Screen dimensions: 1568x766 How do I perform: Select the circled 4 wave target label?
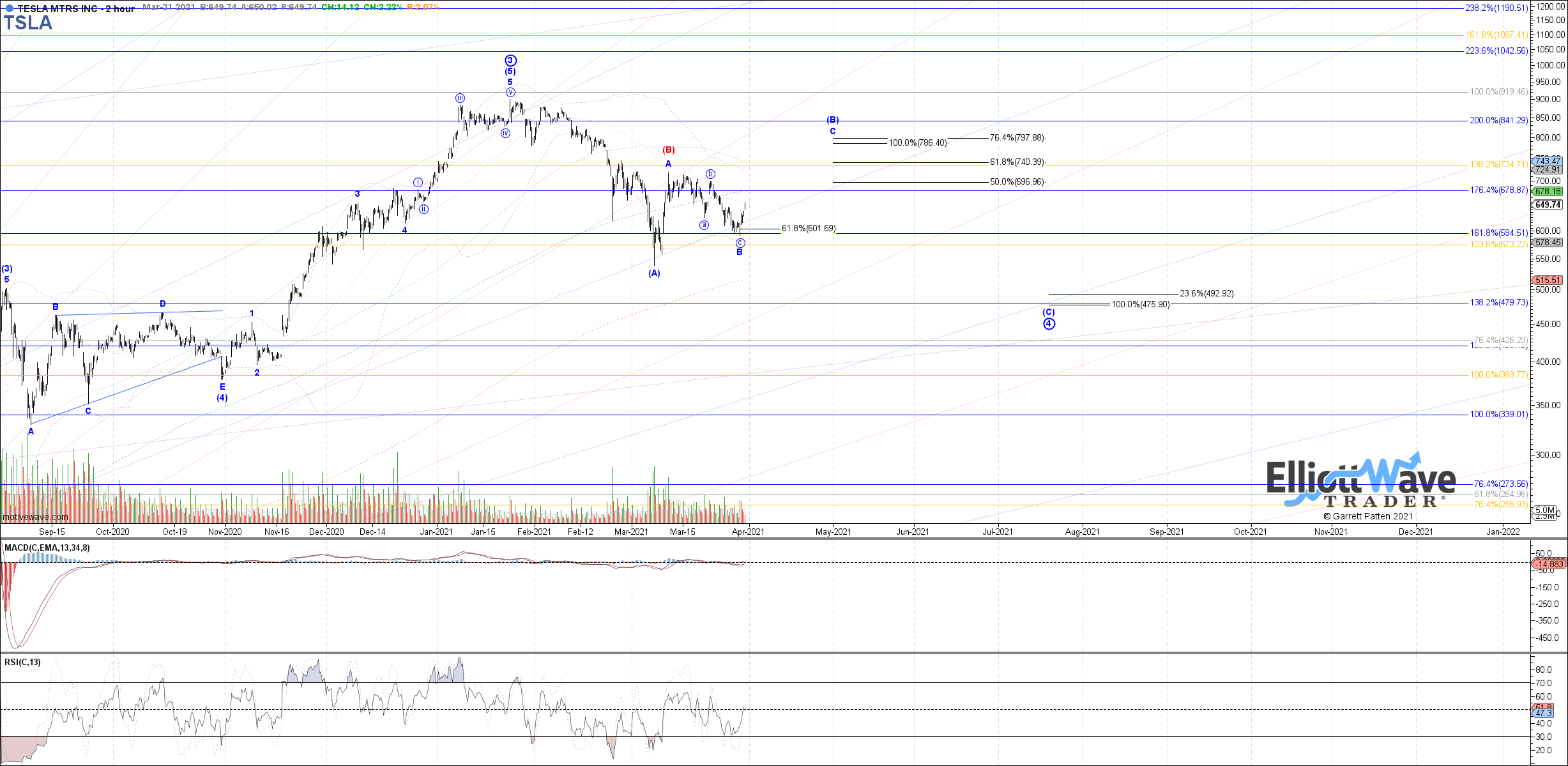[x=1049, y=324]
